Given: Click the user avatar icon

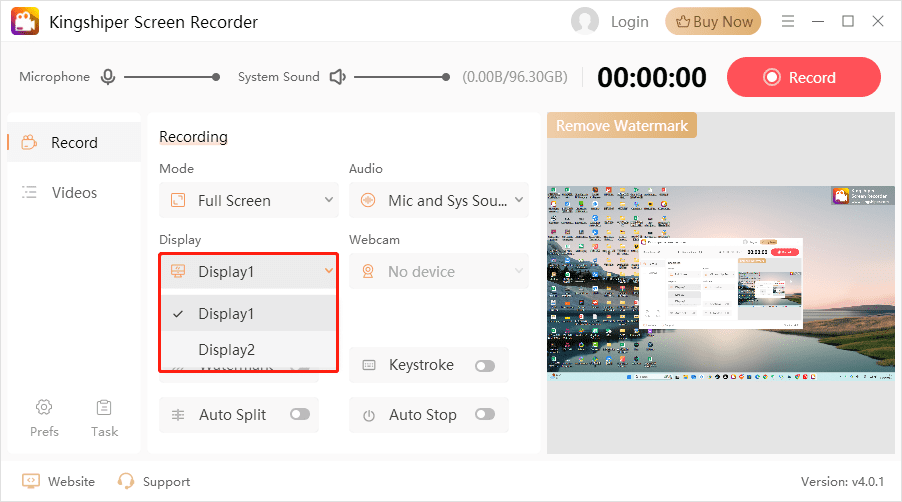Looking at the screenshot, I should [x=584, y=21].
